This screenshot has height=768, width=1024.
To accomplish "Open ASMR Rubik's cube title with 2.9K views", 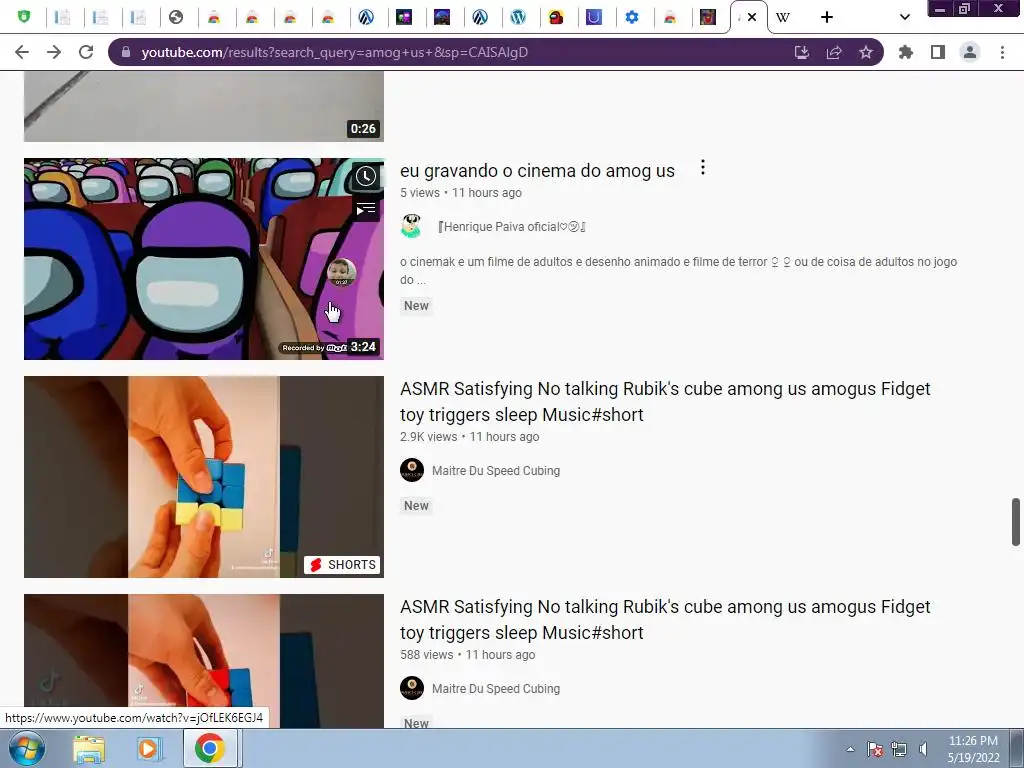I will [665, 402].
